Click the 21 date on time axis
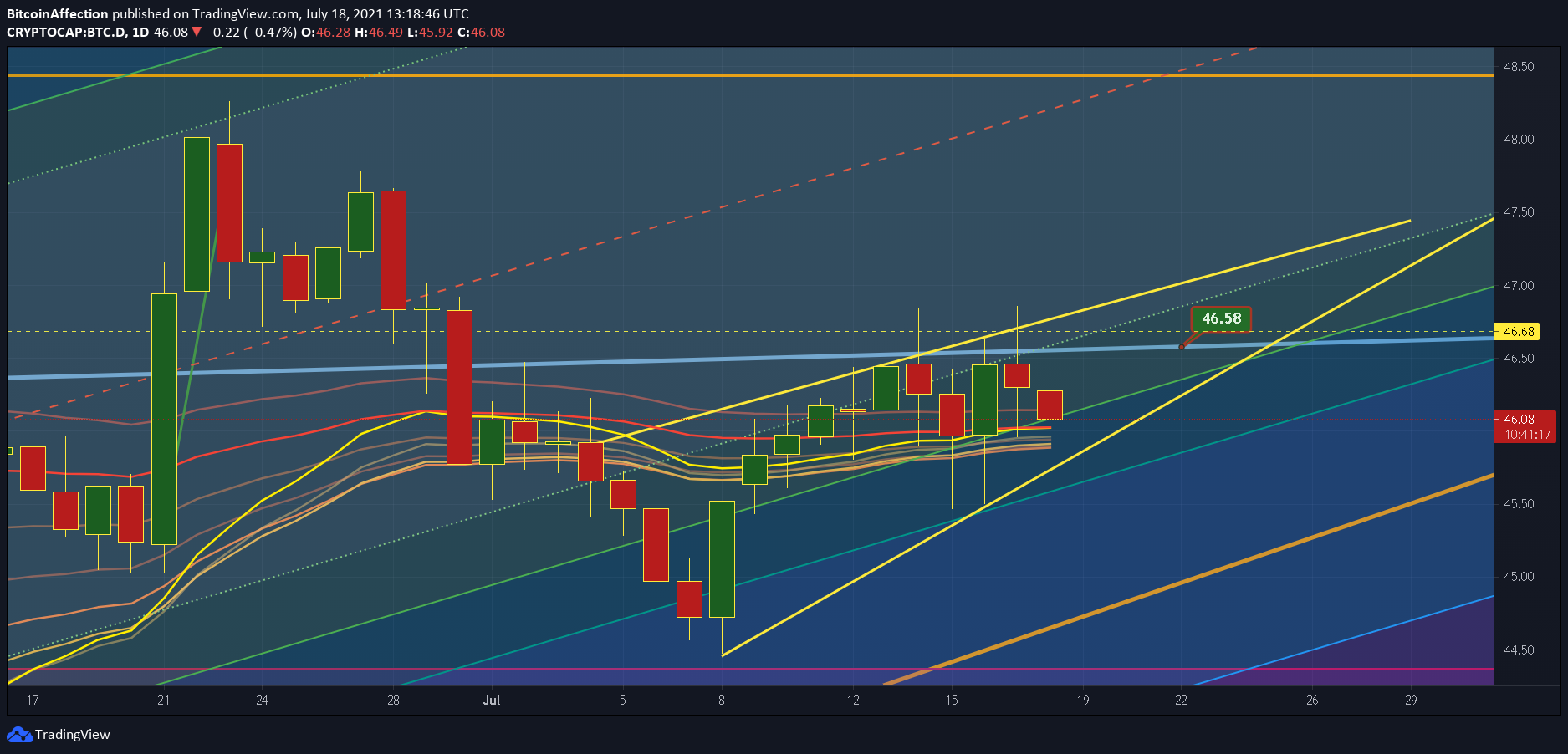The width and height of the screenshot is (1568, 754). click(163, 701)
